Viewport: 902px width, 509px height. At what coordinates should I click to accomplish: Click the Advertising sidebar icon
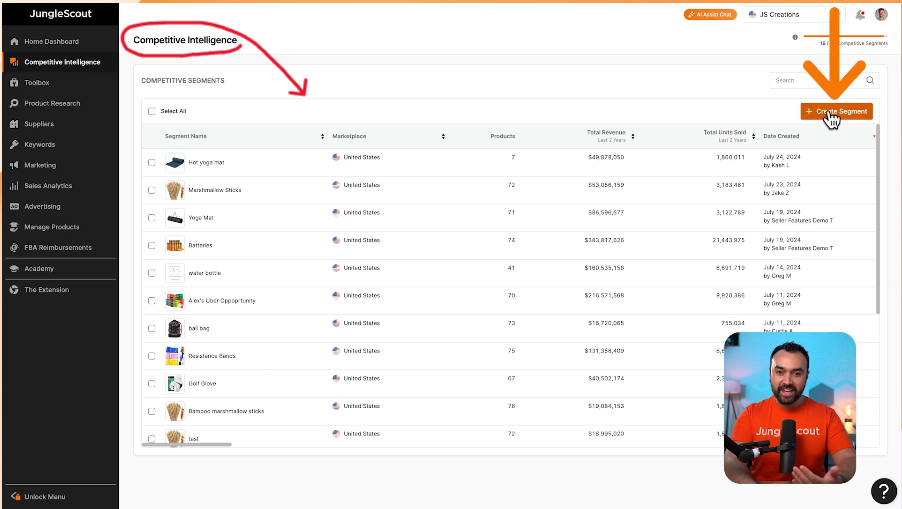(14, 206)
